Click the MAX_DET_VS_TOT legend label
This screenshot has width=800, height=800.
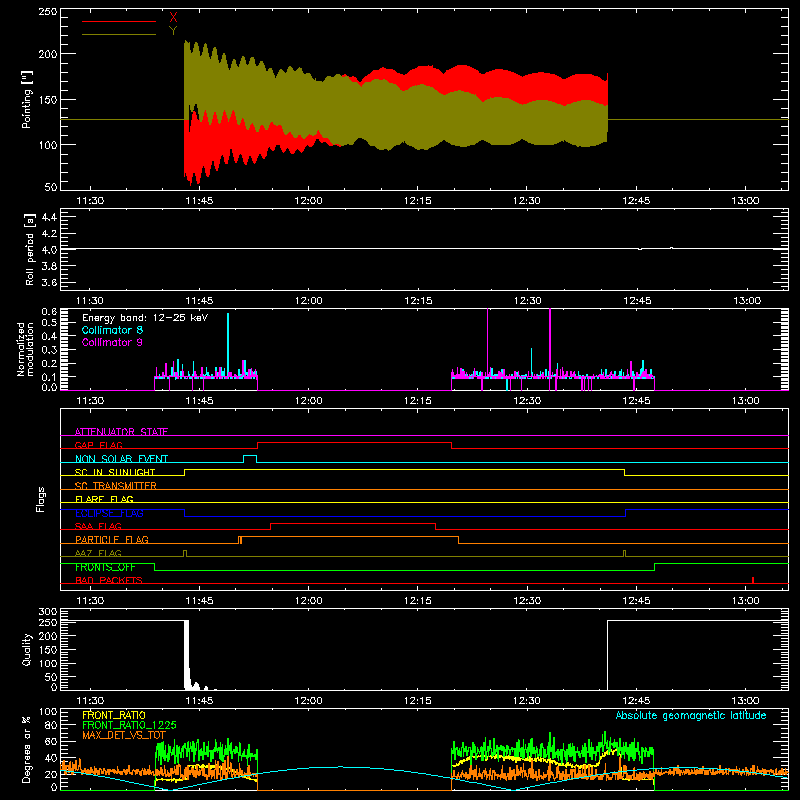coord(124,735)
